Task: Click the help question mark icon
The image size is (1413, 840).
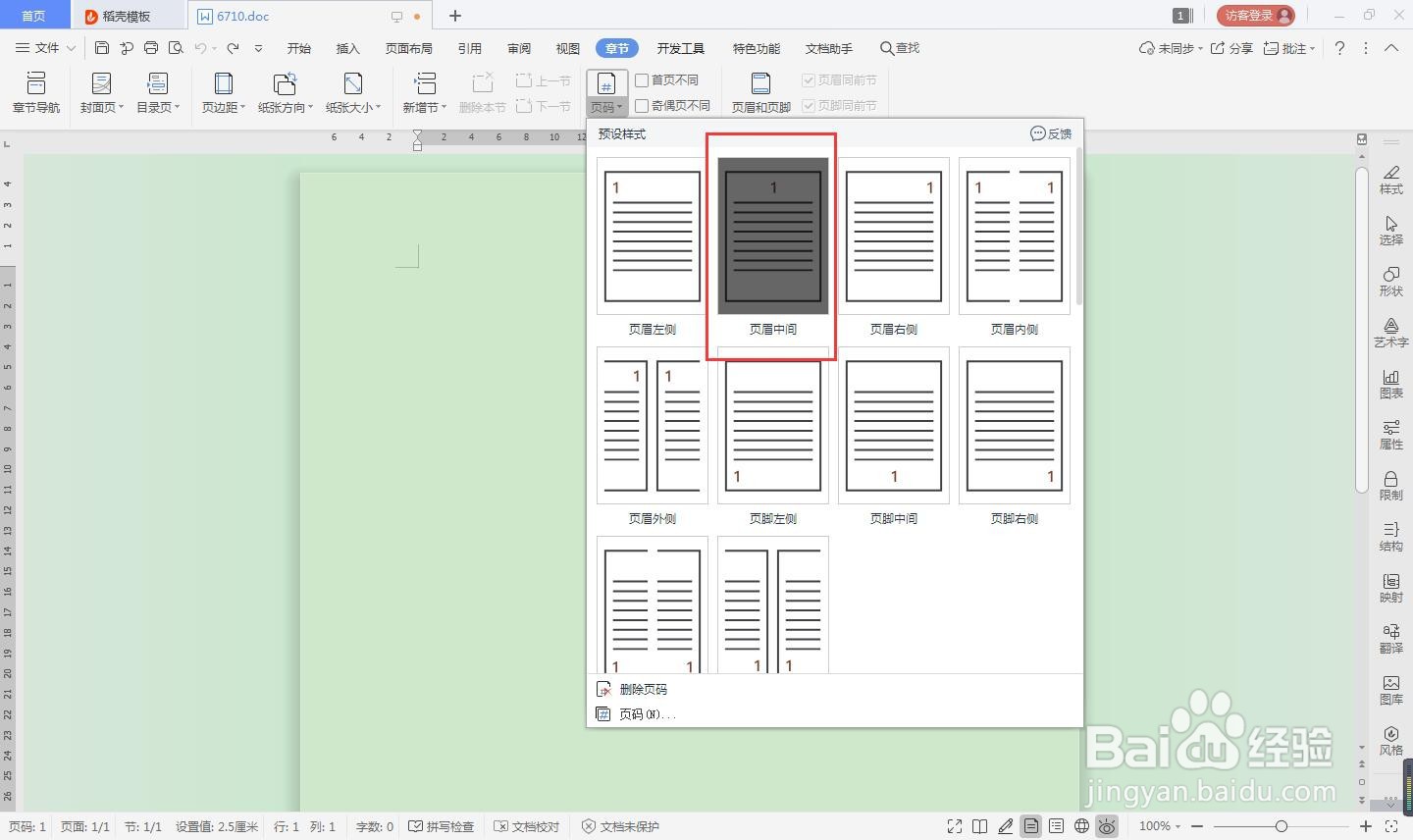Action: pos(1339,48)
